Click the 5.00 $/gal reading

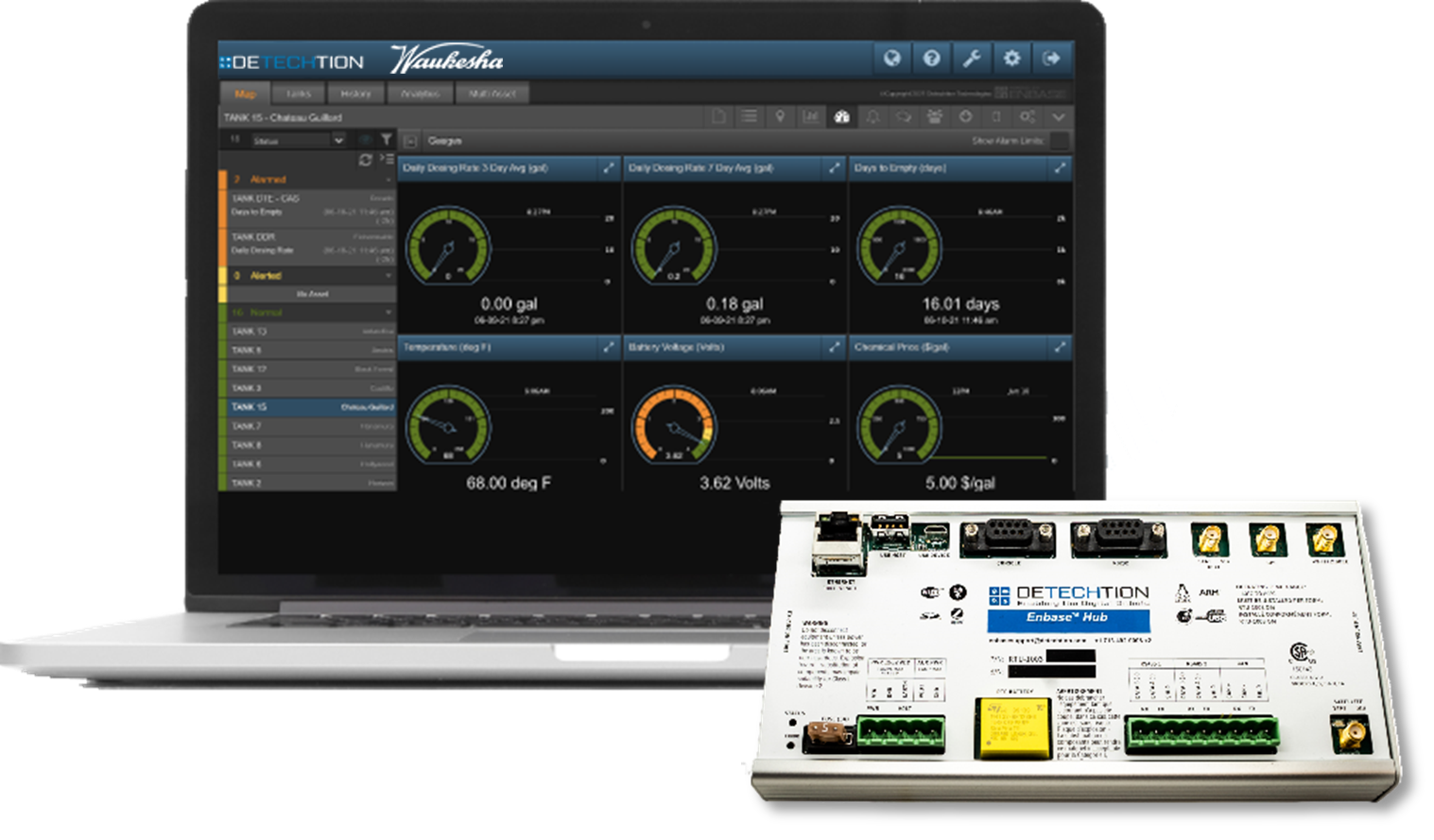tap(960, 483)
